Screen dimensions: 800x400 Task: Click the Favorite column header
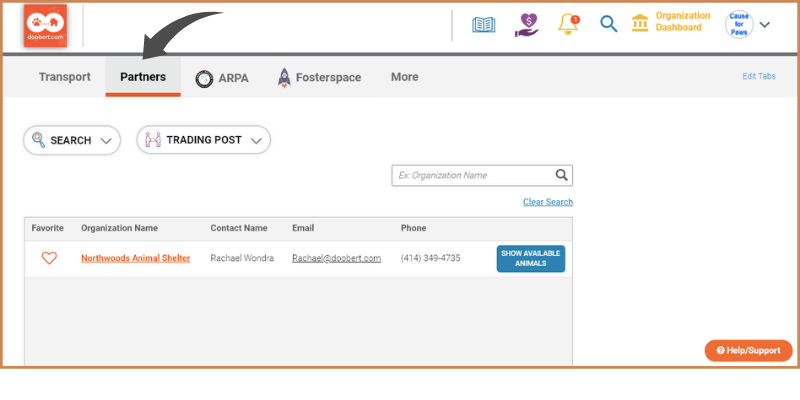[47, 228]
